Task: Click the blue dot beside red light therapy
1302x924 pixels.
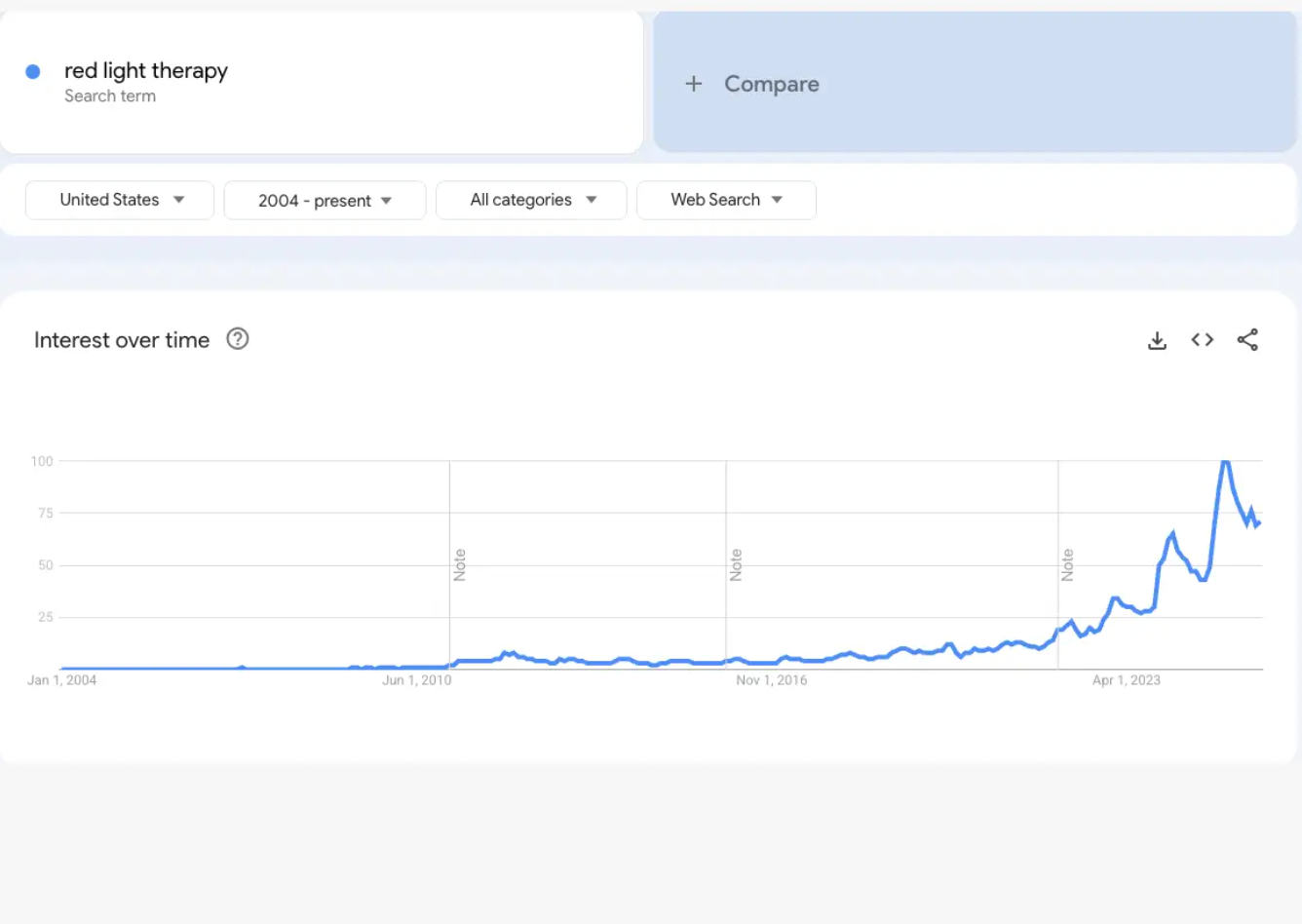Action: pyautogui.click(x=33, y=71)
